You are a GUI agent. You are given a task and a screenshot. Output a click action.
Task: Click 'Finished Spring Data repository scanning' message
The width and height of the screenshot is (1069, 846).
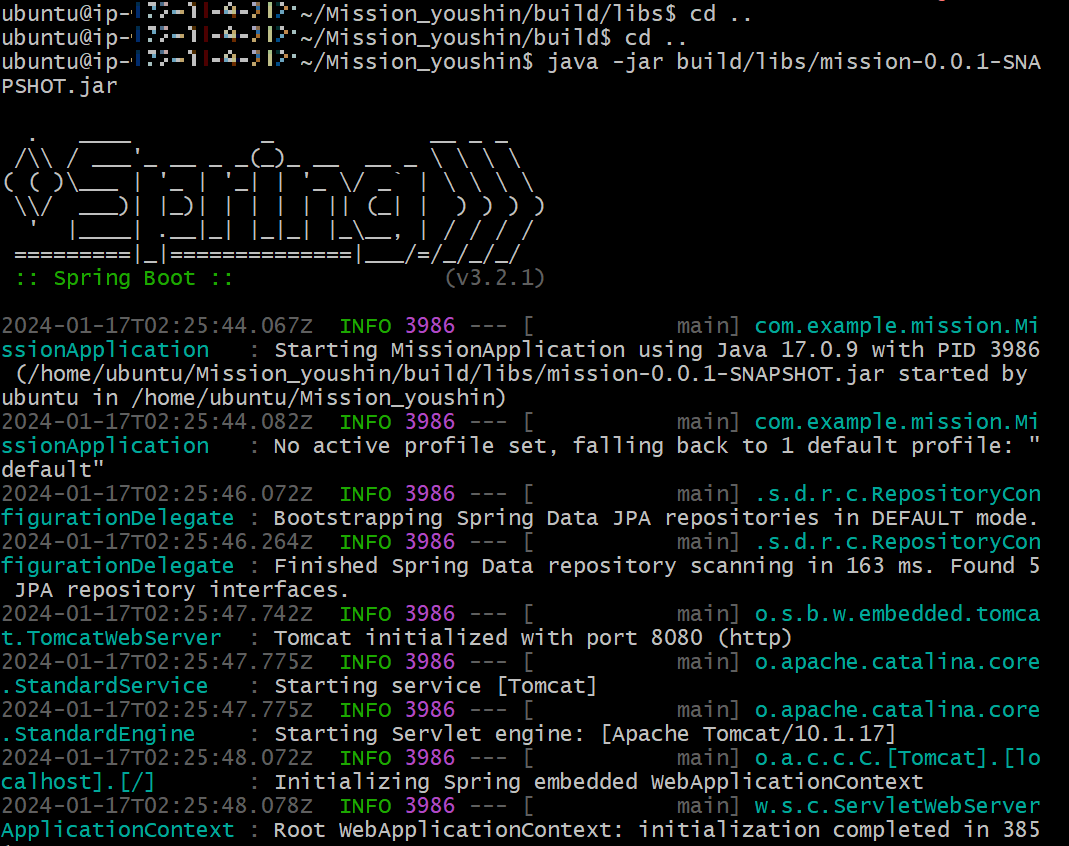click(534, 566)
